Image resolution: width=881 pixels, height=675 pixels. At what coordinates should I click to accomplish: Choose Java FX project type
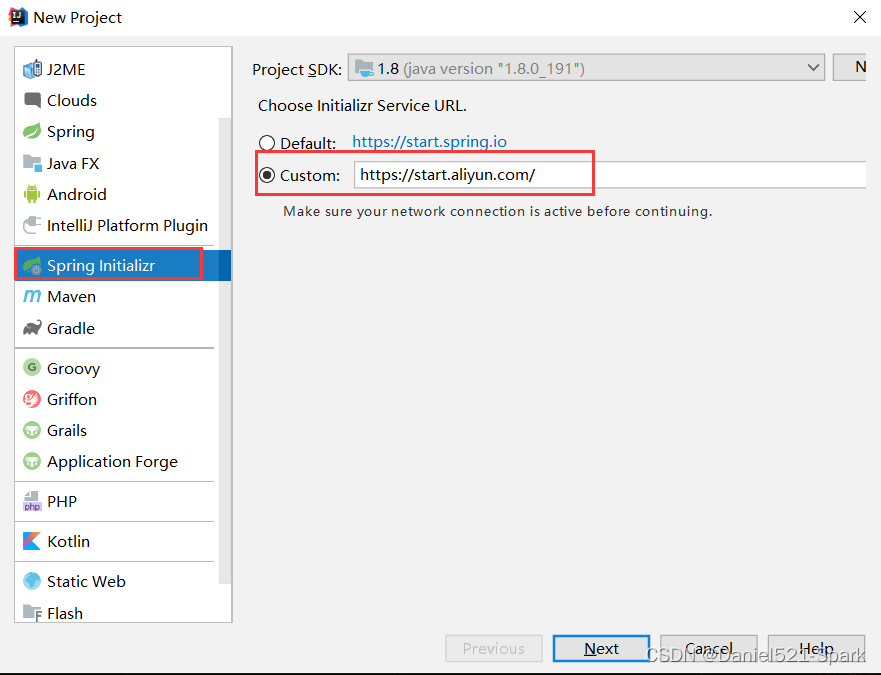click(x=117, y=163)
